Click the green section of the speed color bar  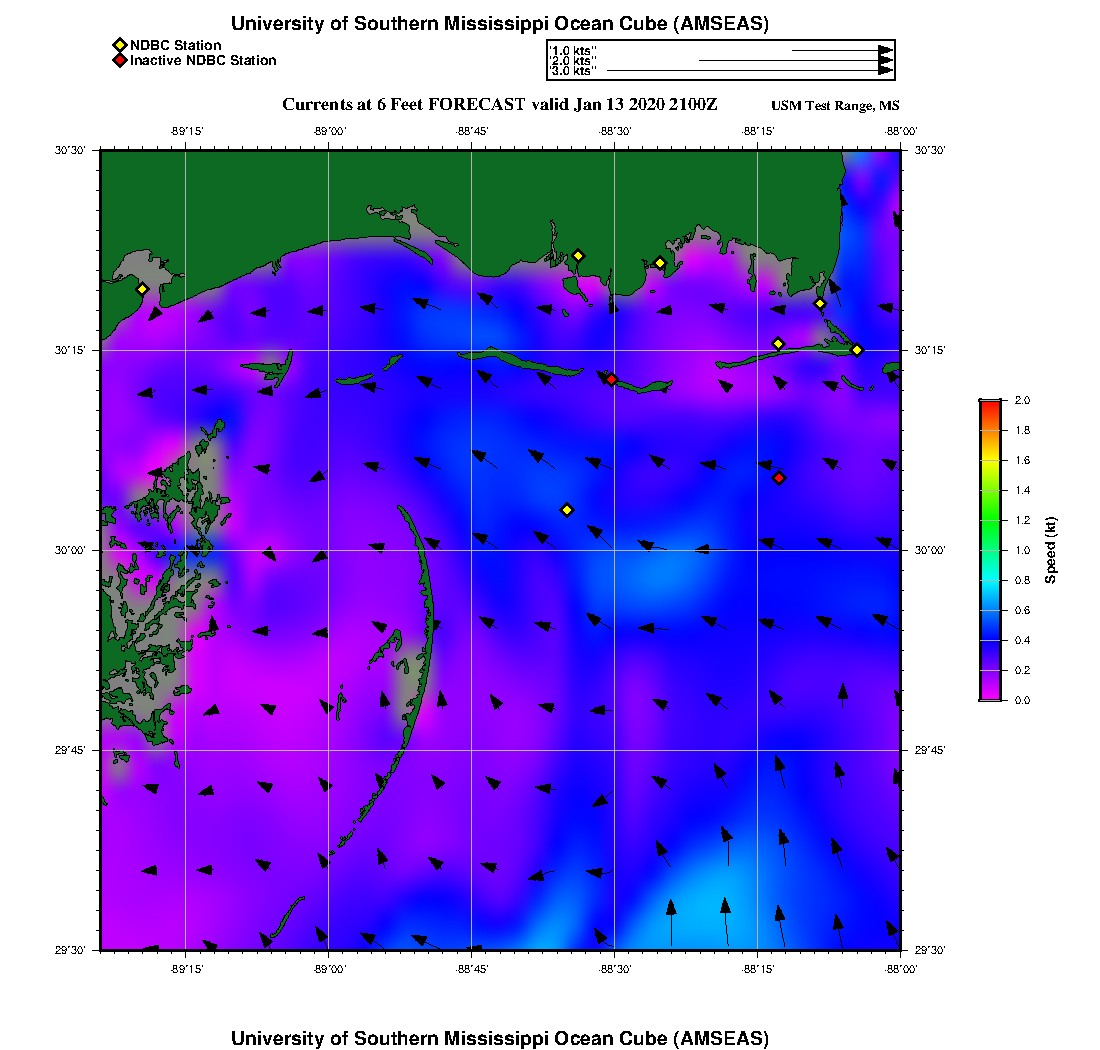(991, 519)
